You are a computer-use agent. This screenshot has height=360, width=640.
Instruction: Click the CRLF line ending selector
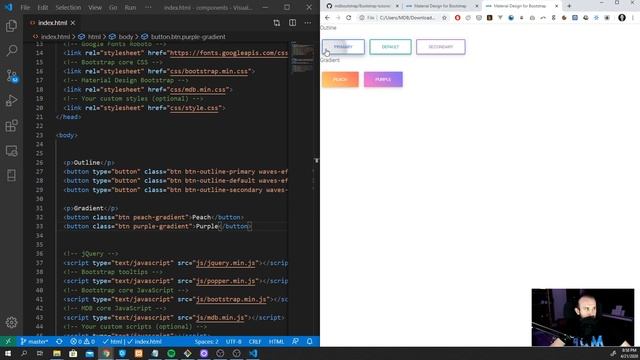(x=255, y=342)
